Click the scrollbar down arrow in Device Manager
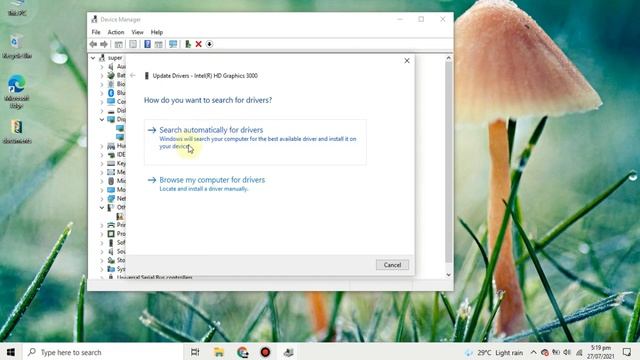The width and height of the screenshot is (640, 360). click(449, 275)
